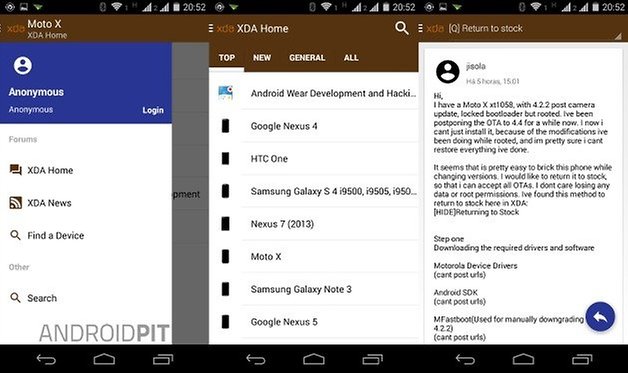Tap phone icon beside Samsung Galaxy Note 3
The image size is (628, 373).
pyautogui.click(x=225, y=289)
